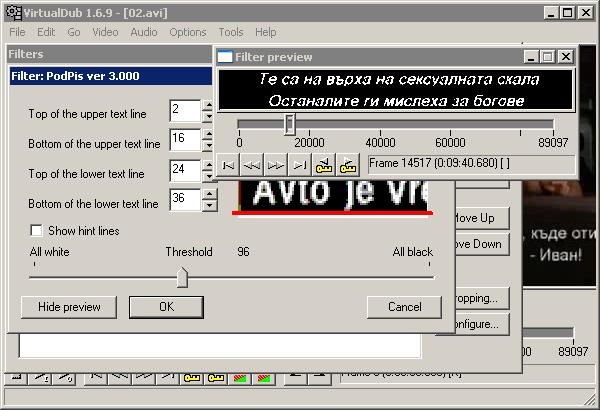
Task: Click the Frame 14517 status field
Action: tap(471, 164)
